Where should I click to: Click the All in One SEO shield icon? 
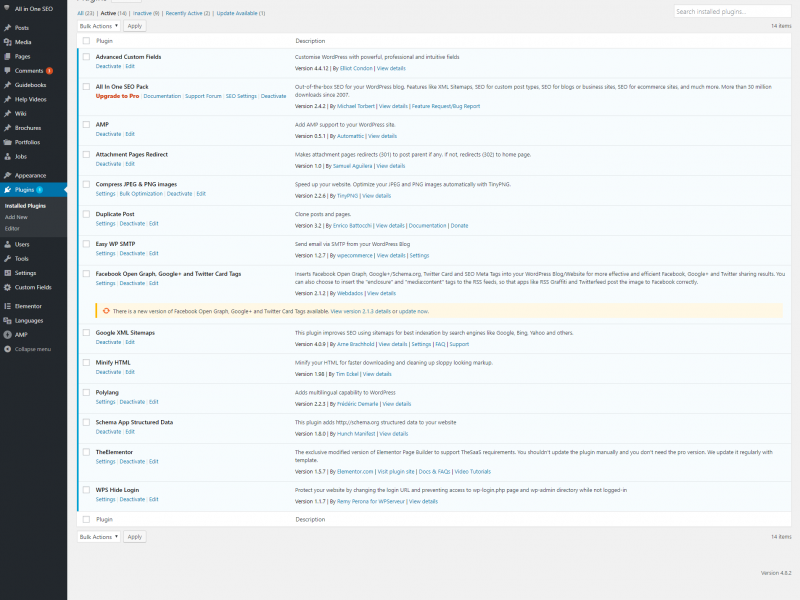tap(7, 8)
